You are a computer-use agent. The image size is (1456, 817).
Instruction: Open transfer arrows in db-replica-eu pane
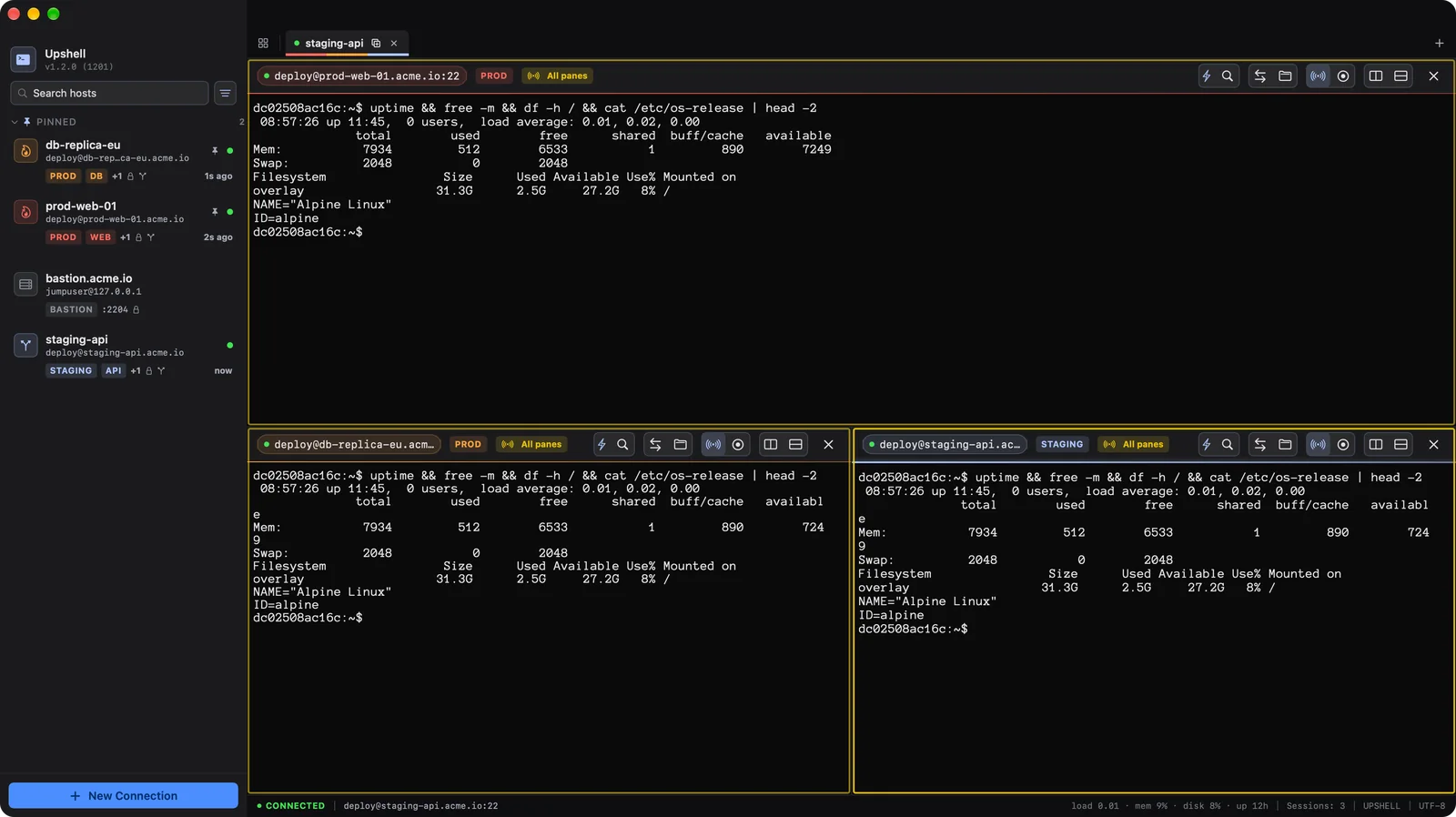click(x=655, y=445)
